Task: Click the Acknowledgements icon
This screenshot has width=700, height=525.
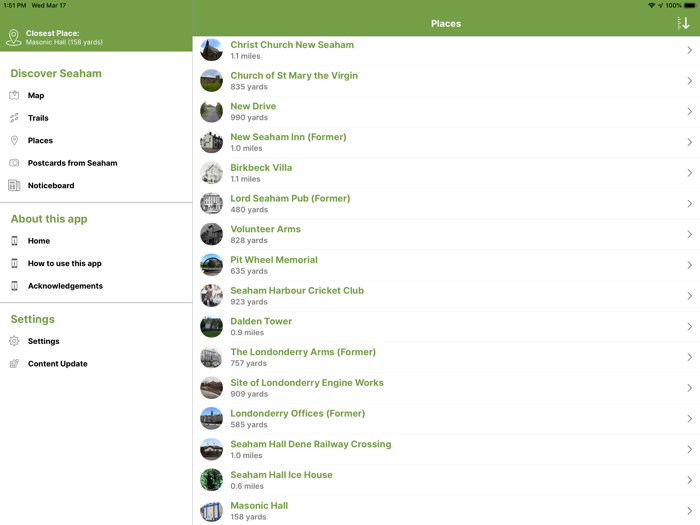Action: click(14, 286)
